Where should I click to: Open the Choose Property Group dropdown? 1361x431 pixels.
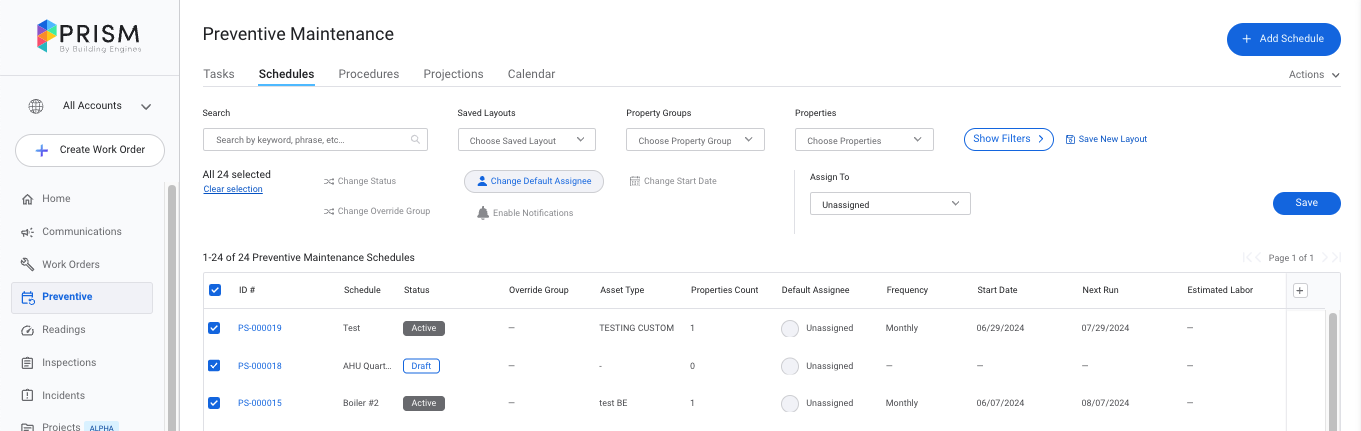click(x=695, y=140)
